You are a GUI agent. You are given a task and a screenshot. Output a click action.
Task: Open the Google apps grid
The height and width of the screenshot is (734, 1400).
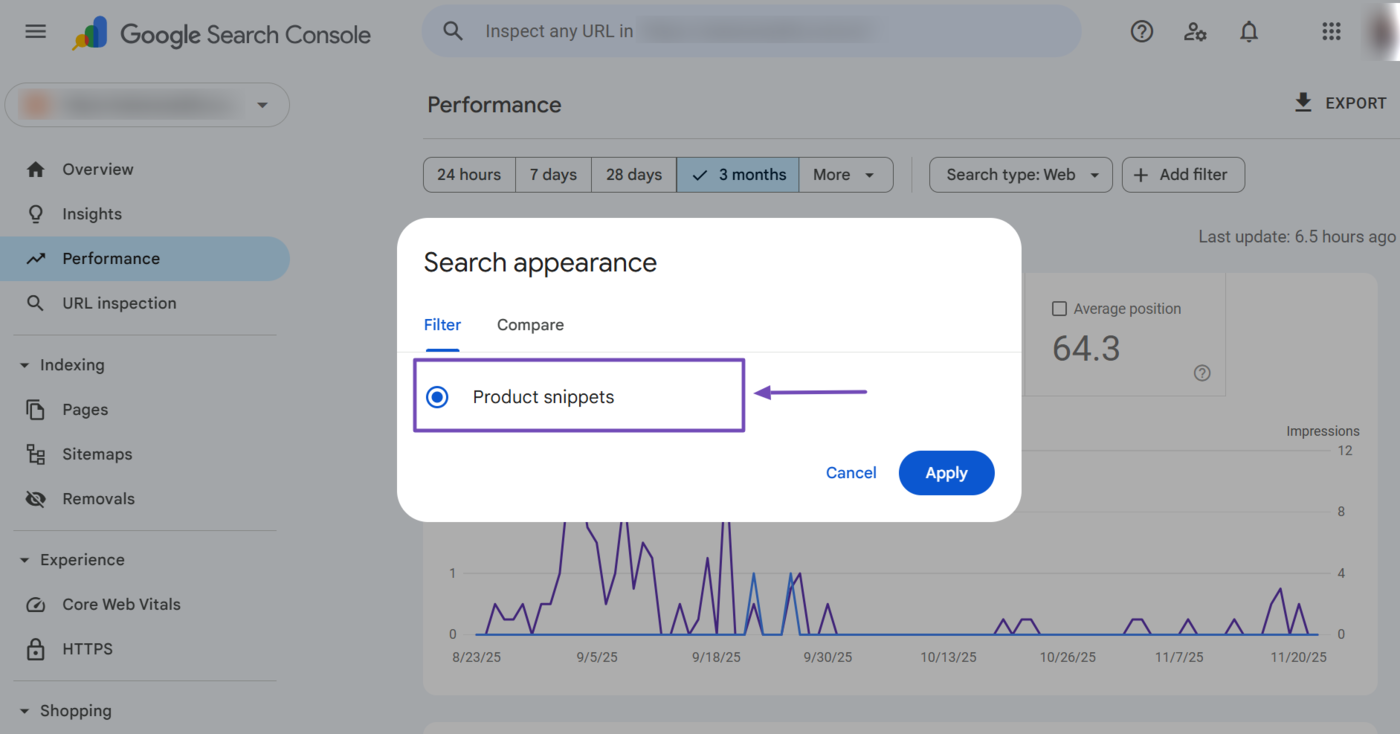click(1331, 31)
